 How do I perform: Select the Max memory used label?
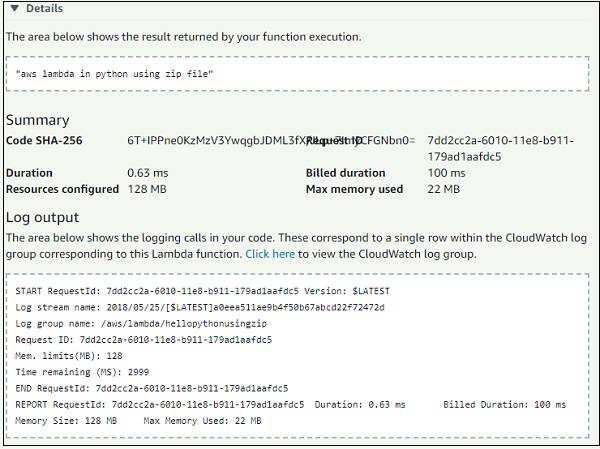click(354, 189)
